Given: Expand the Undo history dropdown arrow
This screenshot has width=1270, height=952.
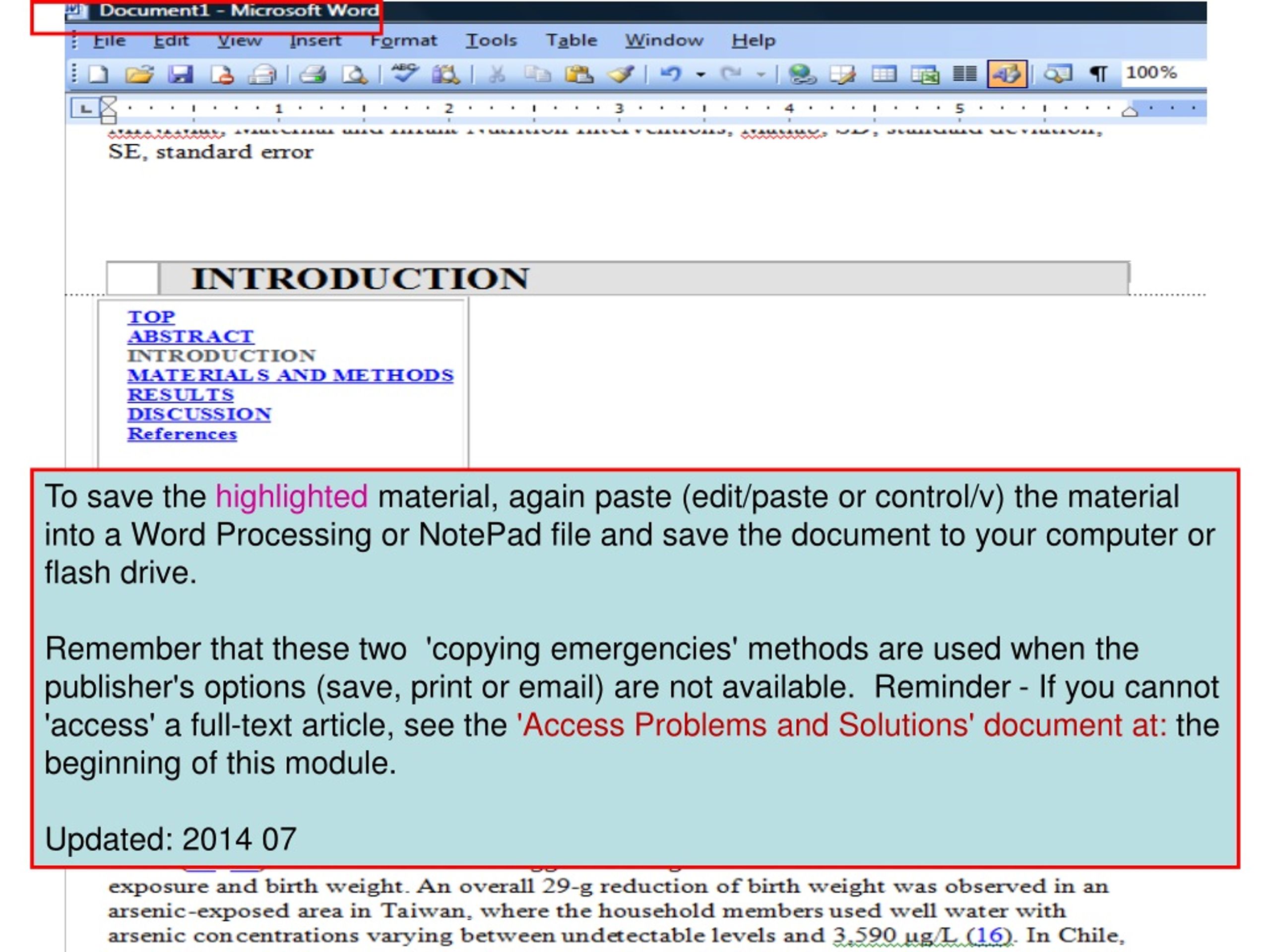Looking at the screenshot, I should point(701,74).
